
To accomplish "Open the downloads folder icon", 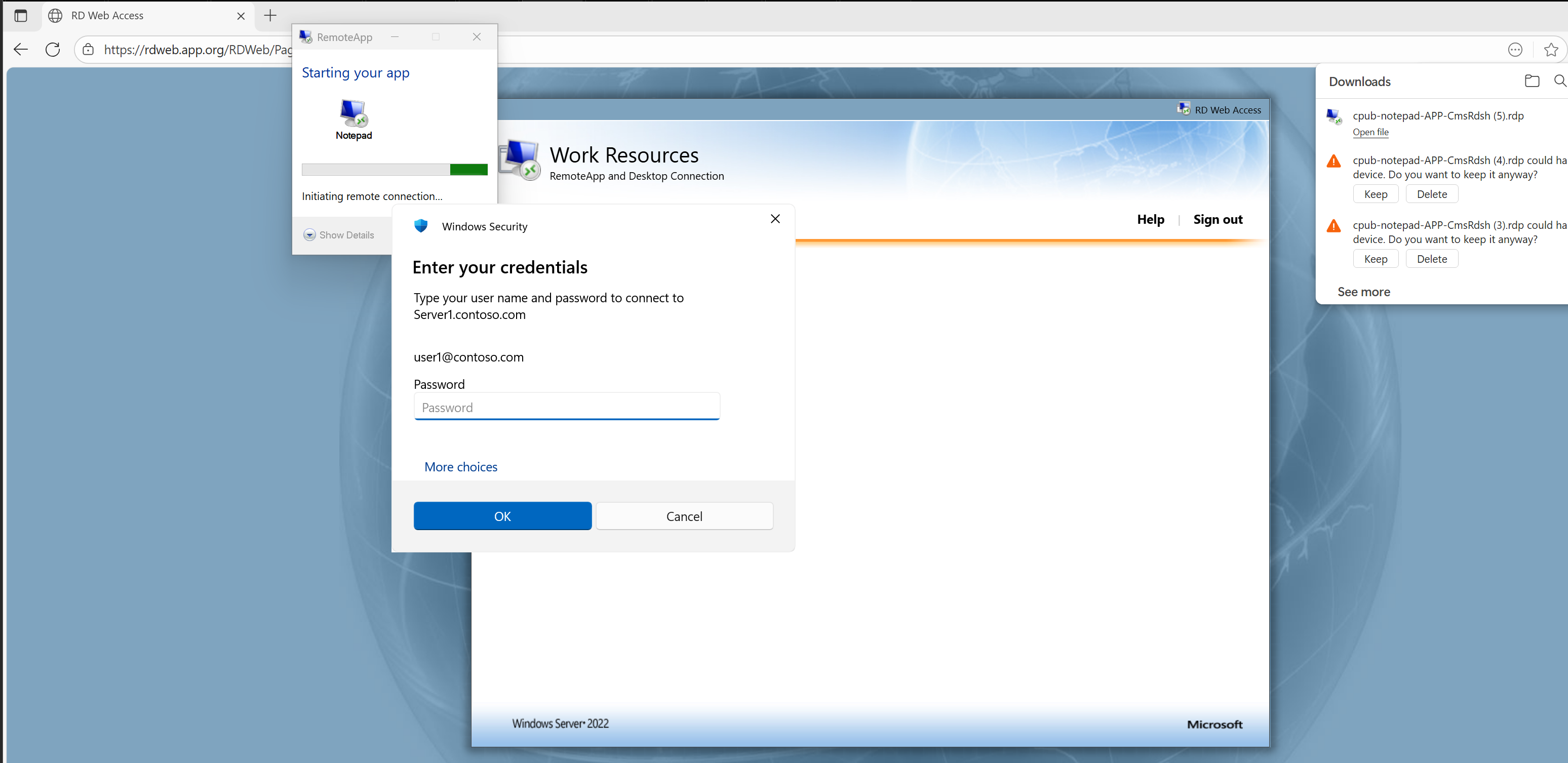I will (x=1532, y=81).
